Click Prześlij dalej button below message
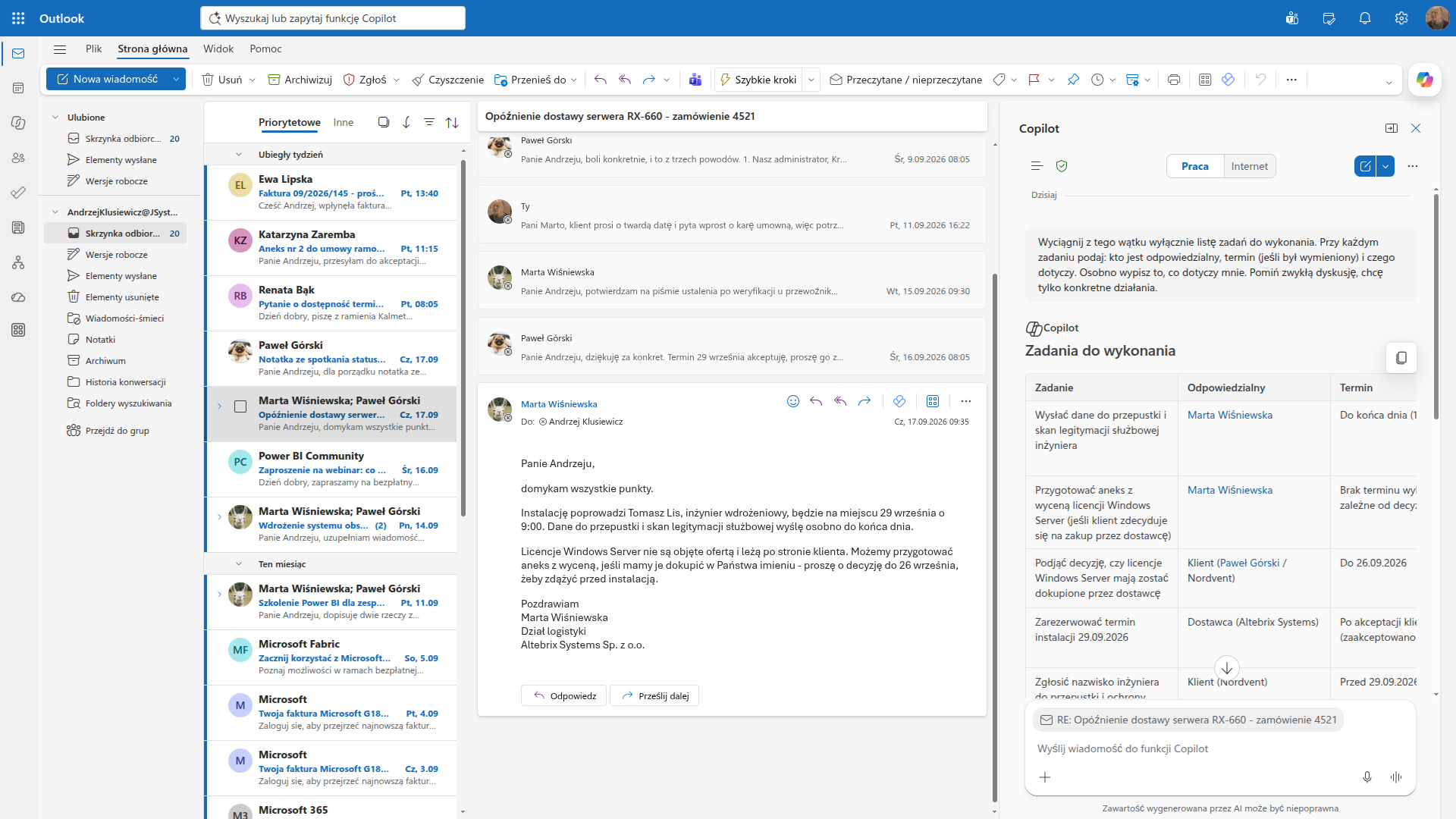 654,695
